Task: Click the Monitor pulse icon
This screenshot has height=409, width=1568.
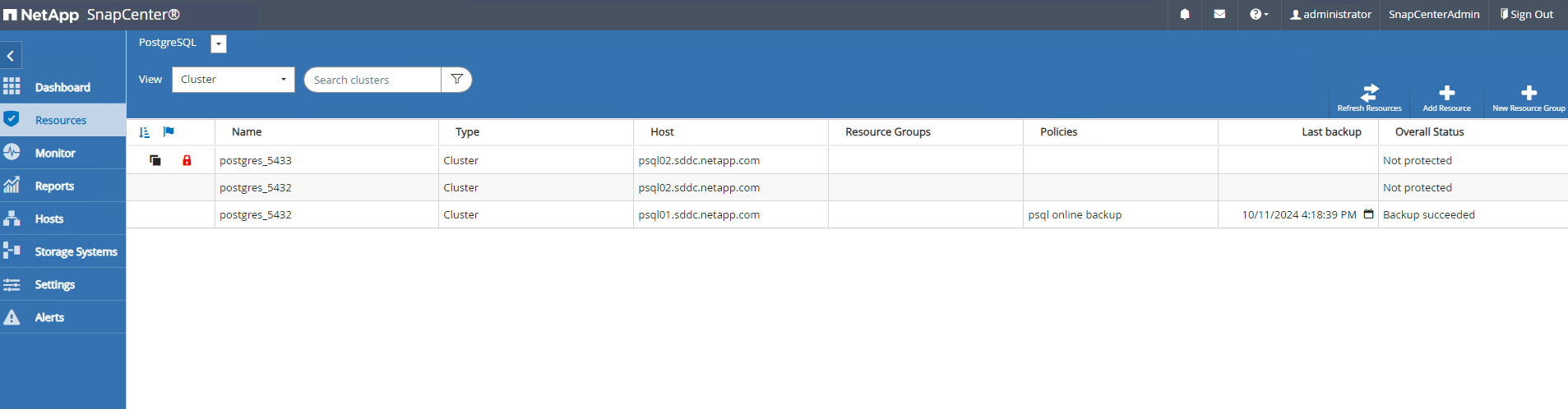Action: click(x=12, y=152)
